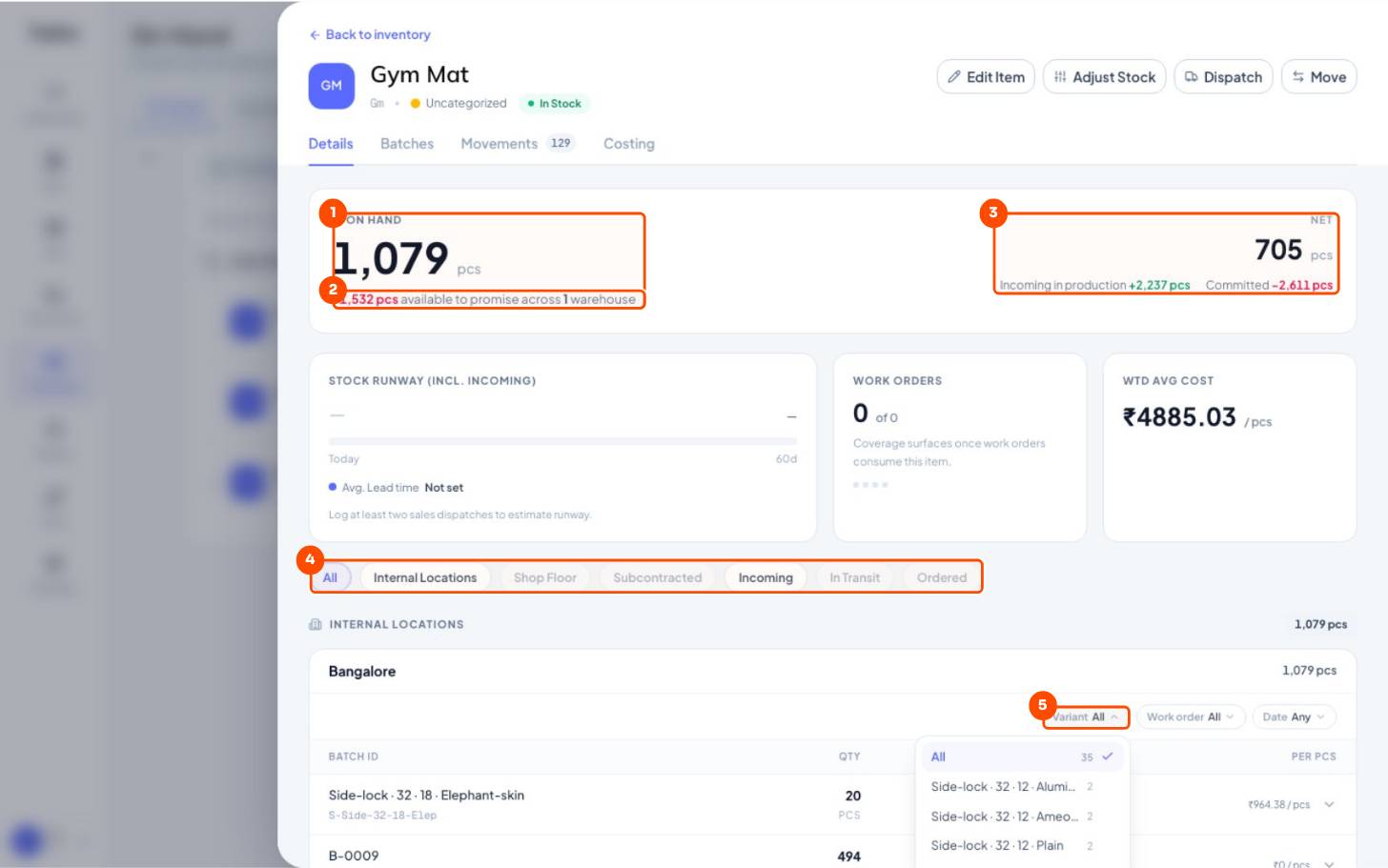Collapse the Variant filter dropdown
1388x868 pixels.
[1086, 717]
